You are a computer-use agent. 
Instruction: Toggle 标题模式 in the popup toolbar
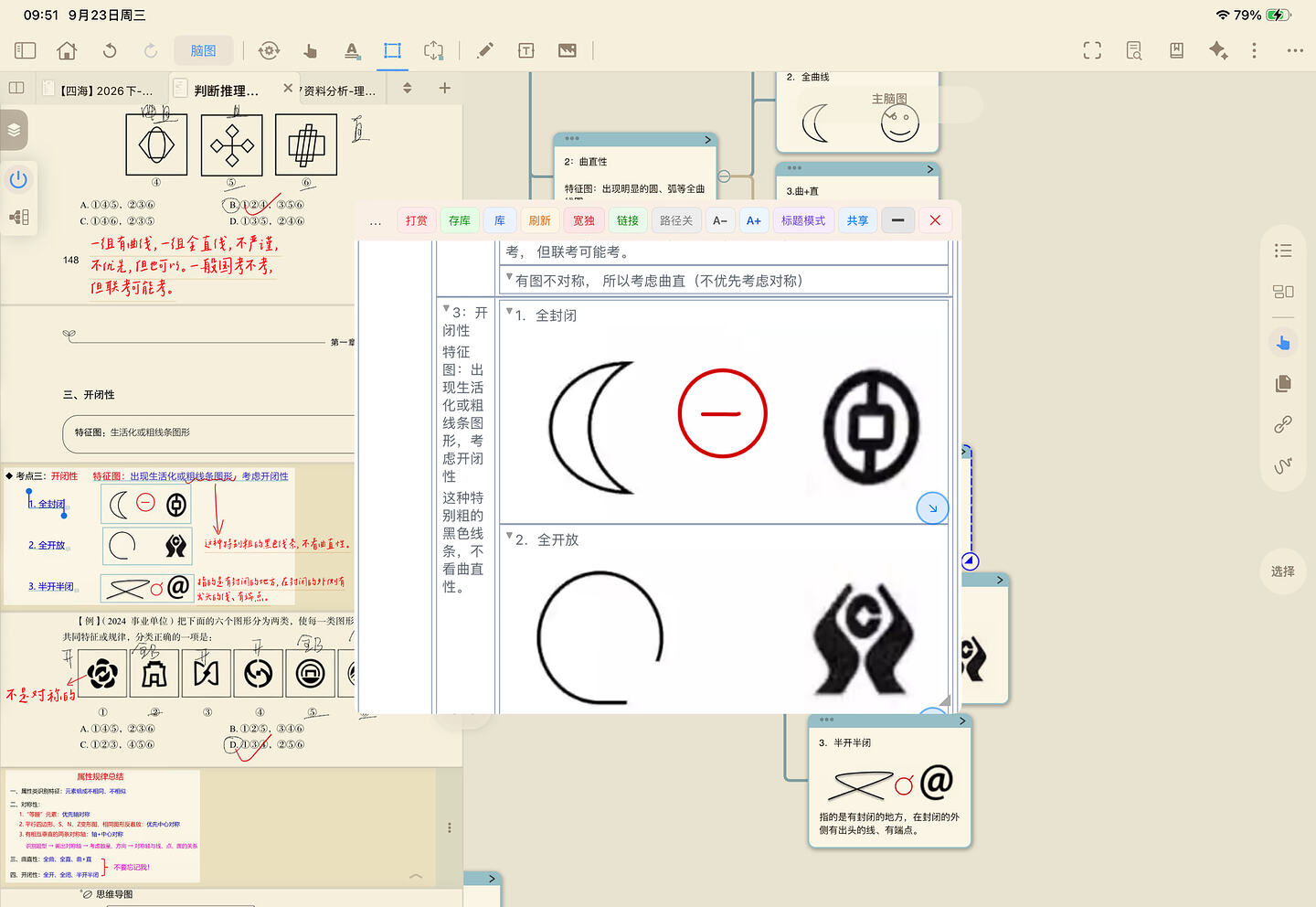coord(803,220)
